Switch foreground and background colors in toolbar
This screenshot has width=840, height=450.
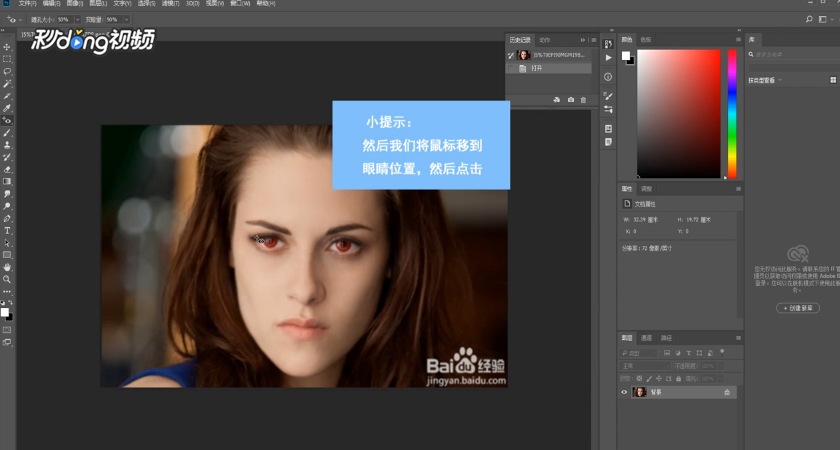(10, 303)
